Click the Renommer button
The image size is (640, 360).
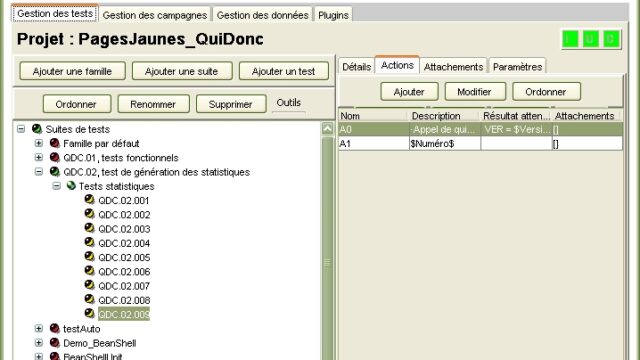(x=153, y=104)
